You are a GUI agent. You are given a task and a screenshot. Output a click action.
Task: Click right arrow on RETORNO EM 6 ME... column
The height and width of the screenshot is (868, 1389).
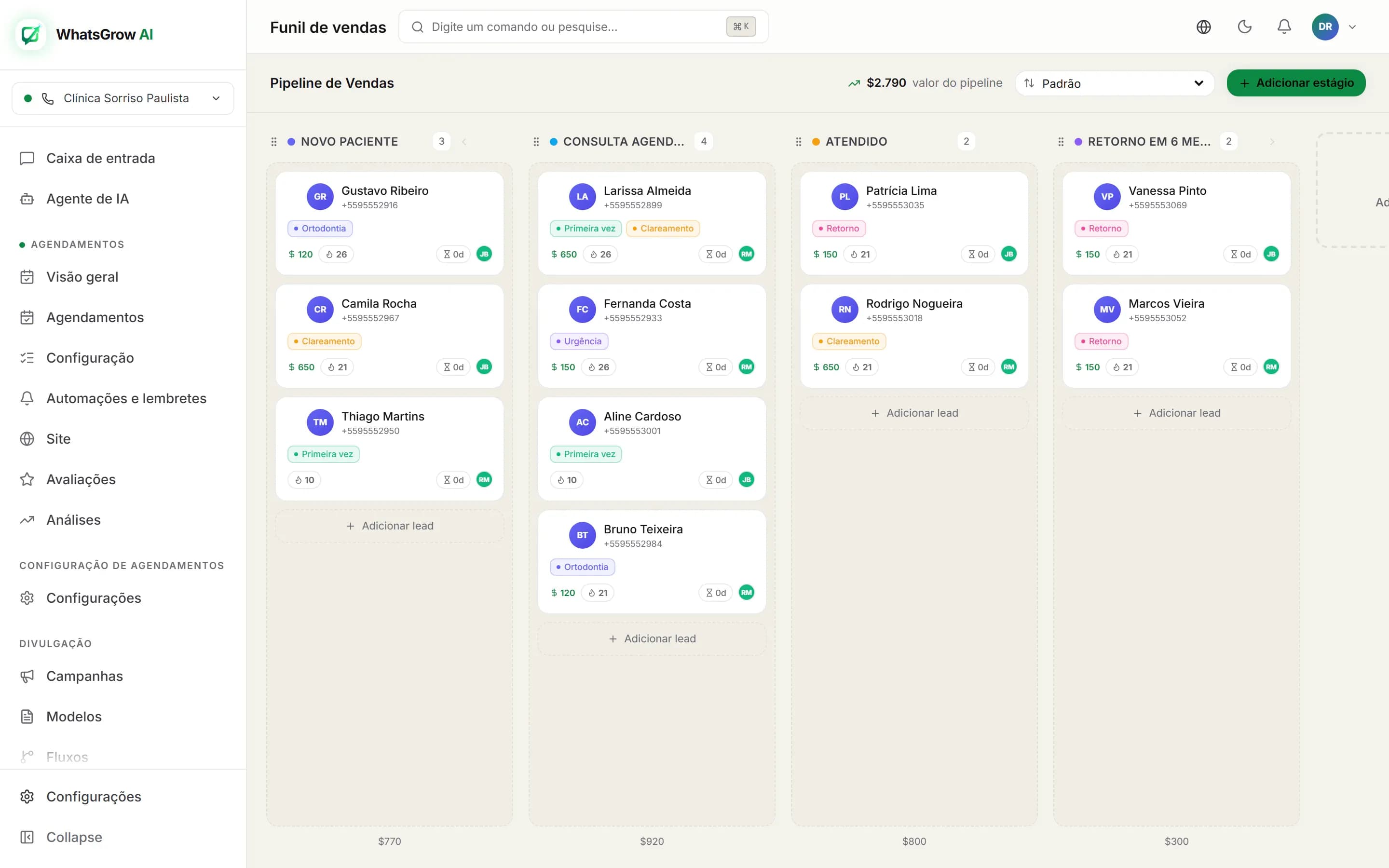point(1272,142)
